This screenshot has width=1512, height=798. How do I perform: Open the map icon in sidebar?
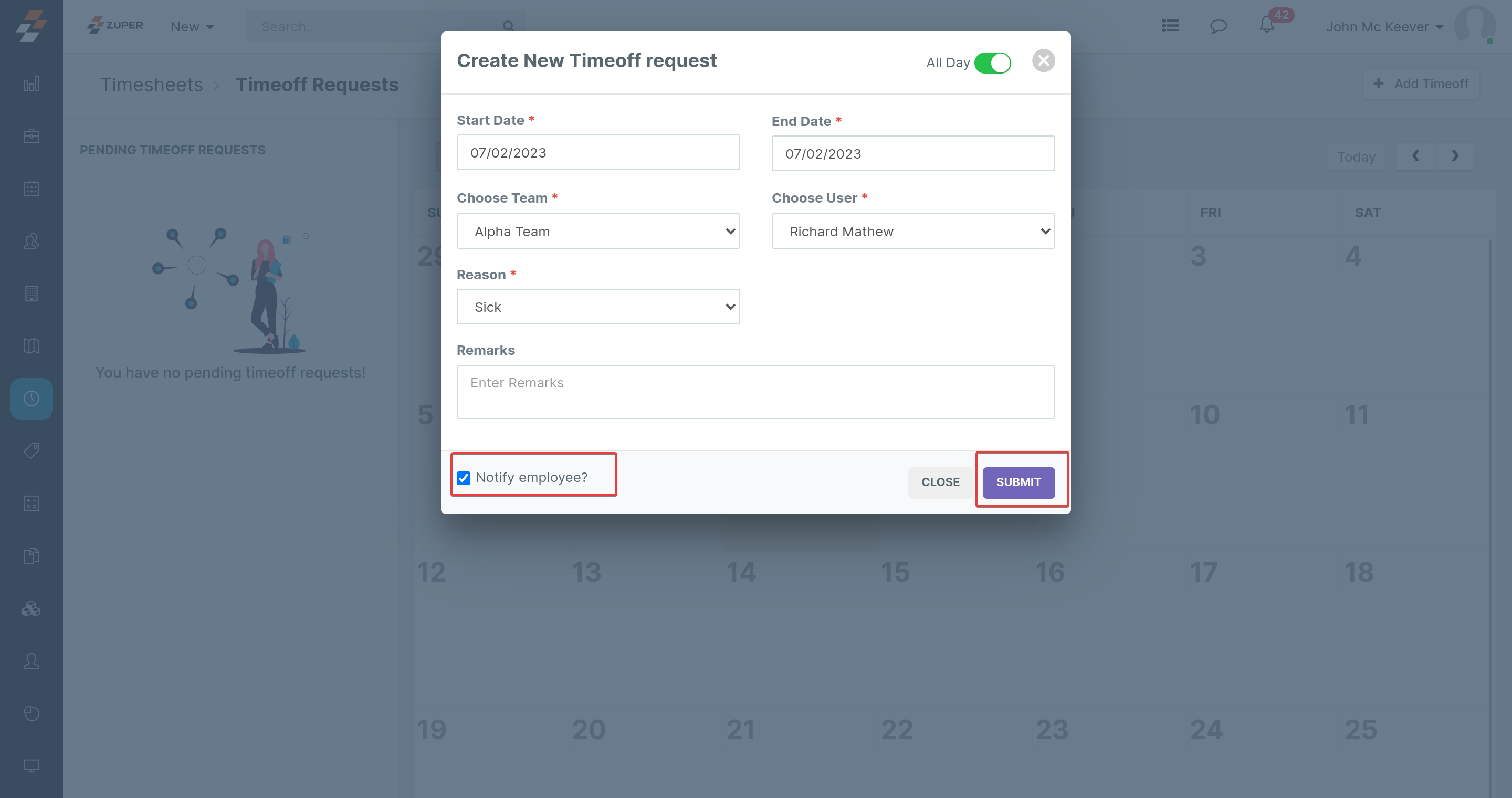31,345
